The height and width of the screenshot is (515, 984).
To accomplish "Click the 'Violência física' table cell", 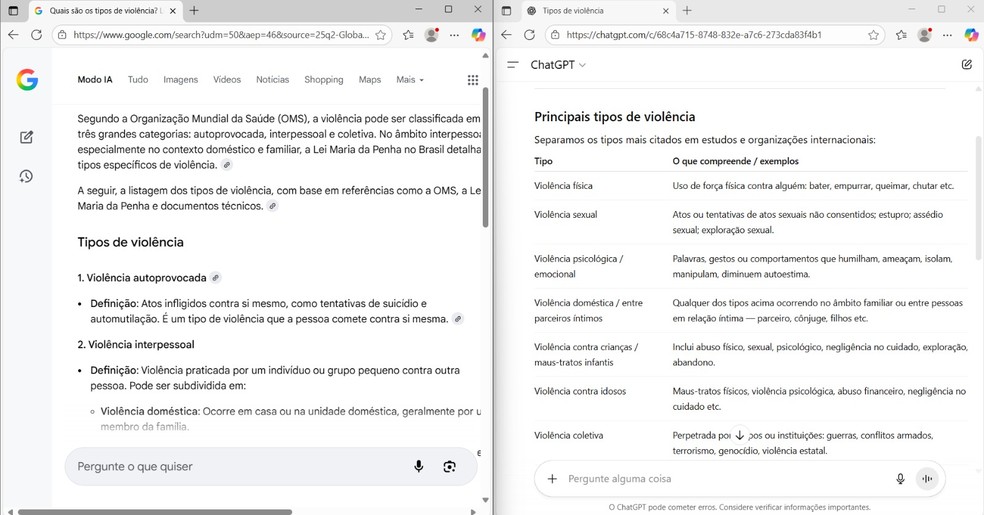I will click(x=563, y=186).
